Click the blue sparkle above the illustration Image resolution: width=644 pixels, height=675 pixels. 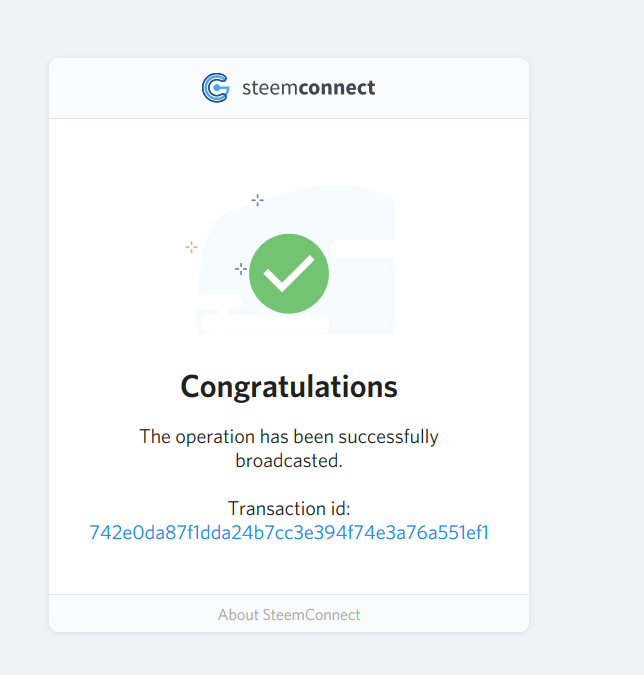(x=257, y=200)
